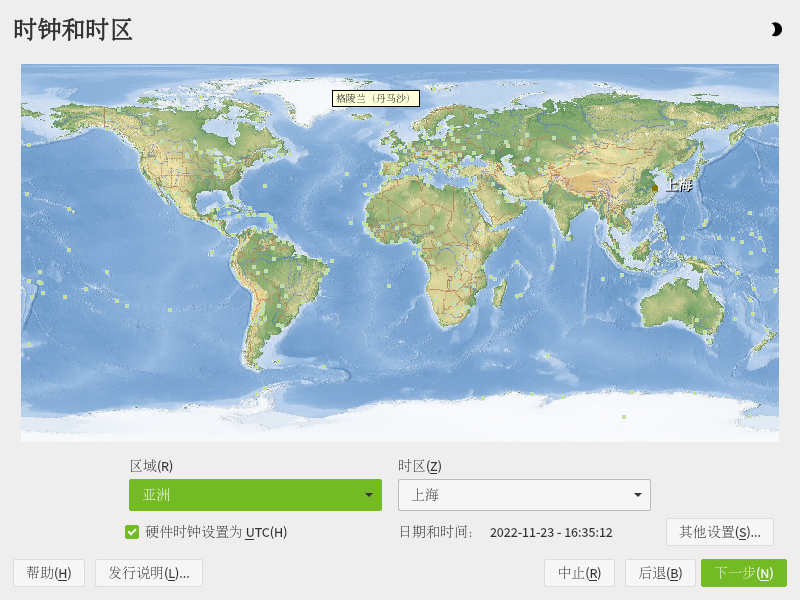The height and width of the screenshot is (600, 800).
Task: Go back with the 后退 button
Action: tap(660, 573)
